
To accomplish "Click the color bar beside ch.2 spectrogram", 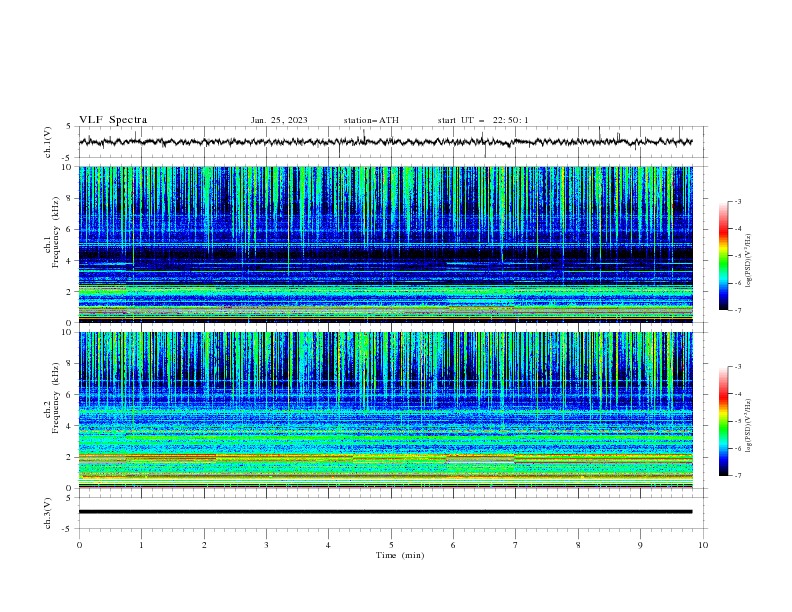I will (x=724, y=421).
